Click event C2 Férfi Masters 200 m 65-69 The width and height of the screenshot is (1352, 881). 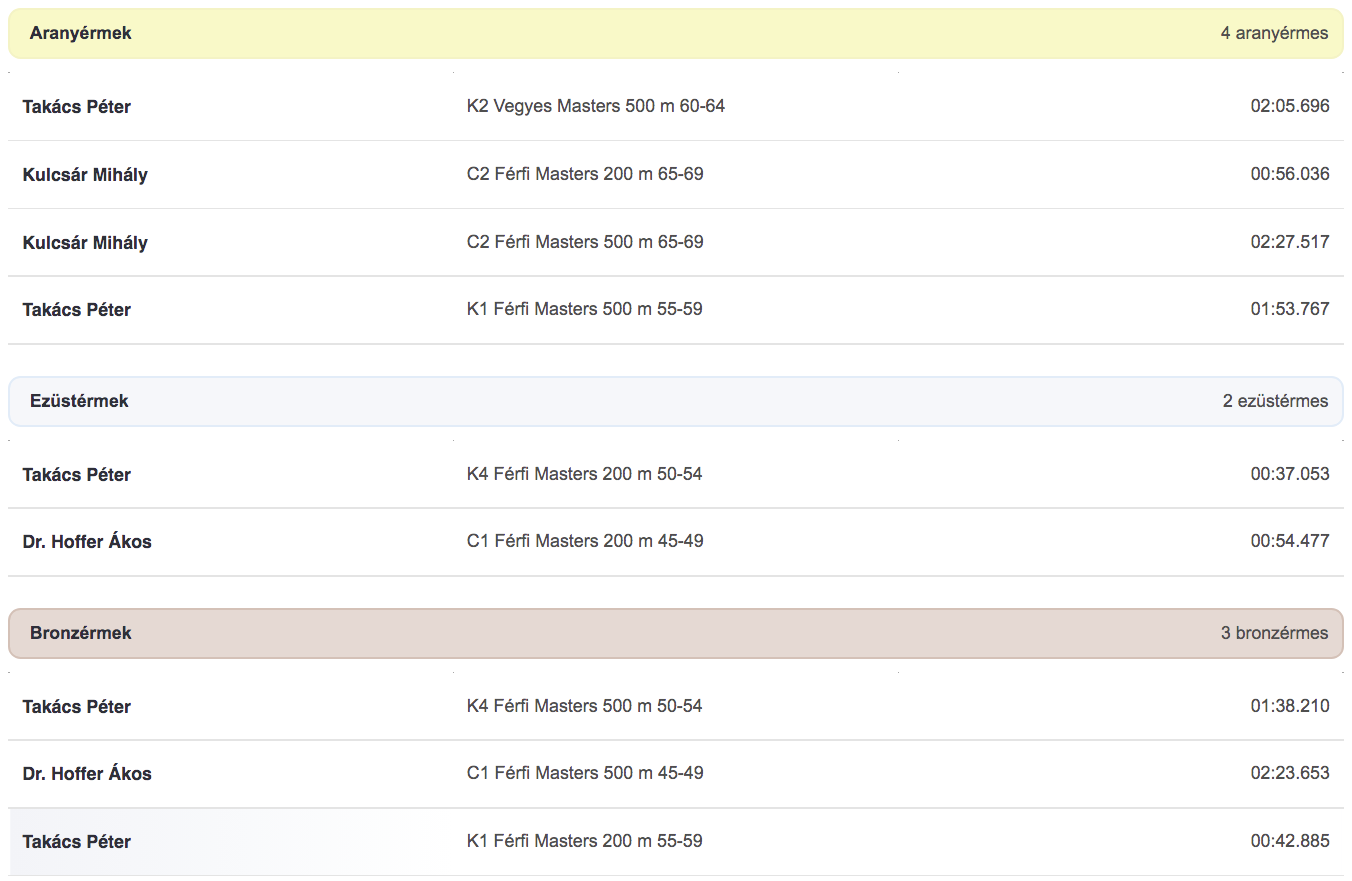coord(585,174)
